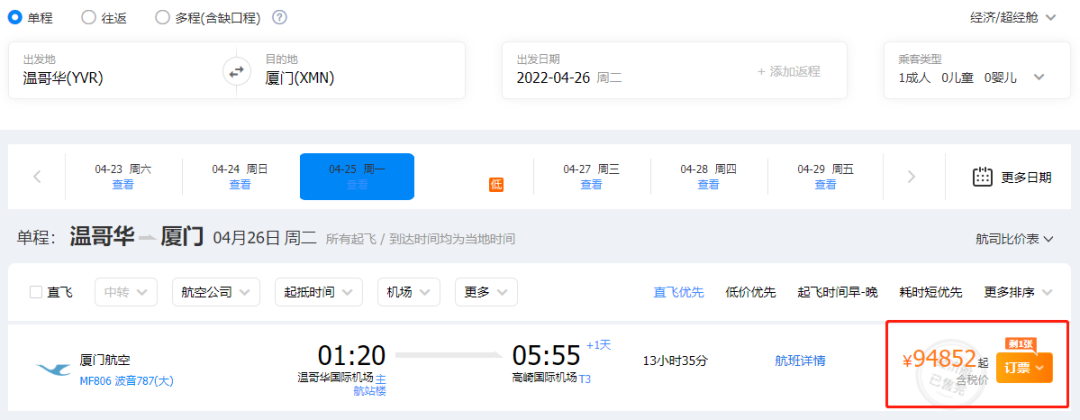
Task: Click the swap departure and destination icon
Action: point(236,71)
